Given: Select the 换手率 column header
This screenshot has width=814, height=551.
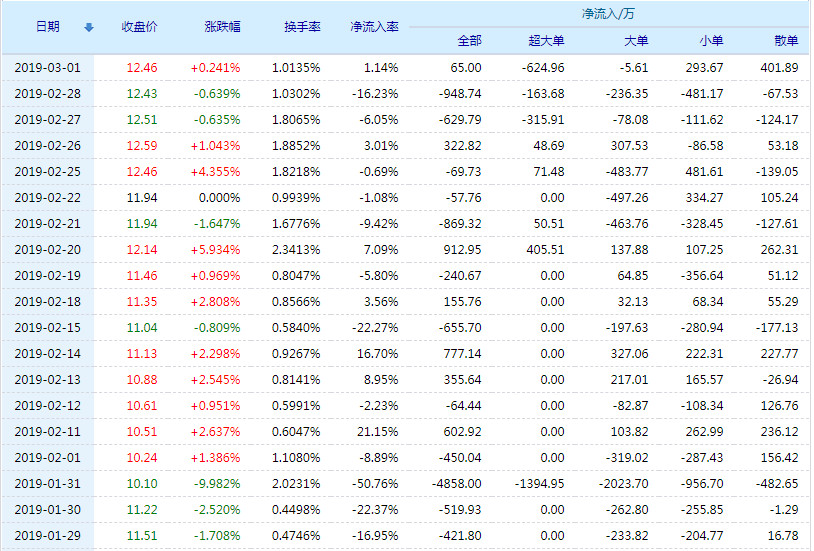Looking at the screenshot, I should (x=301, y=27).
